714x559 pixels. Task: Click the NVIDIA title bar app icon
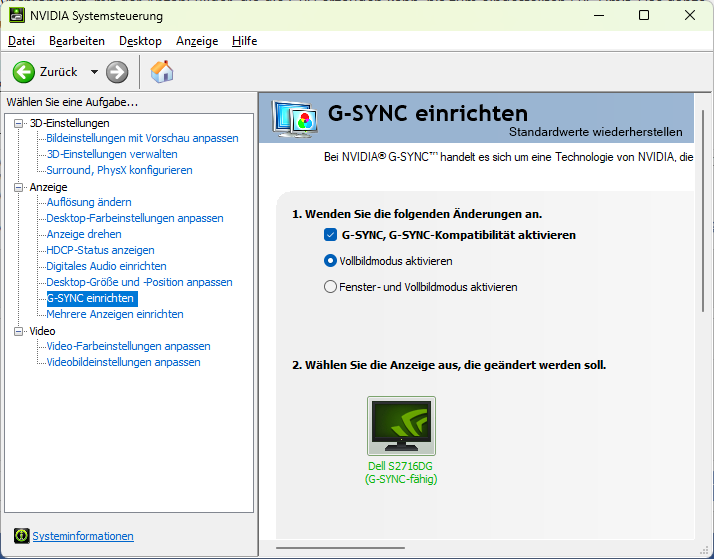(17, 15)
